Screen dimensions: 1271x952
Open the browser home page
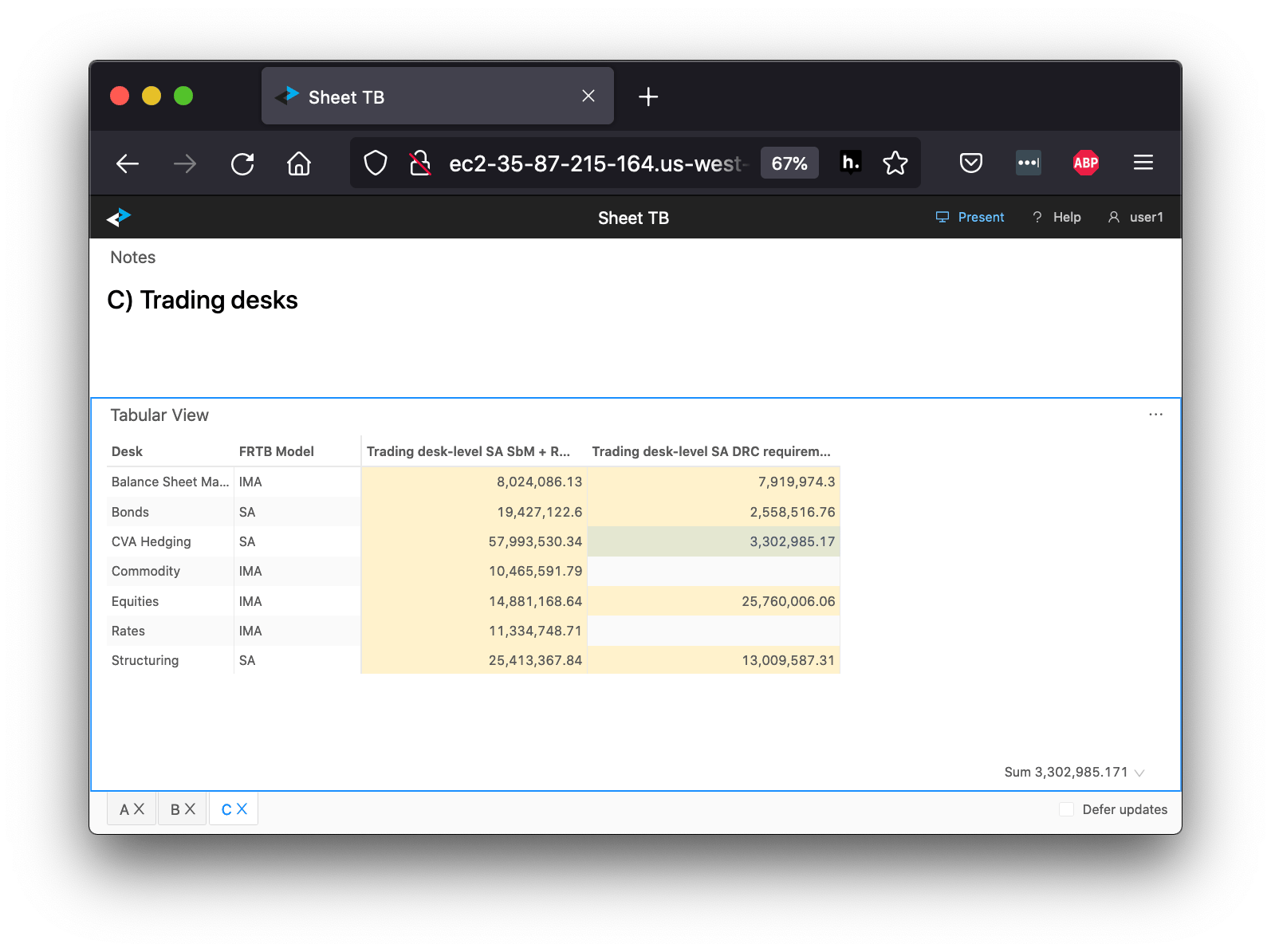(299, 163)
